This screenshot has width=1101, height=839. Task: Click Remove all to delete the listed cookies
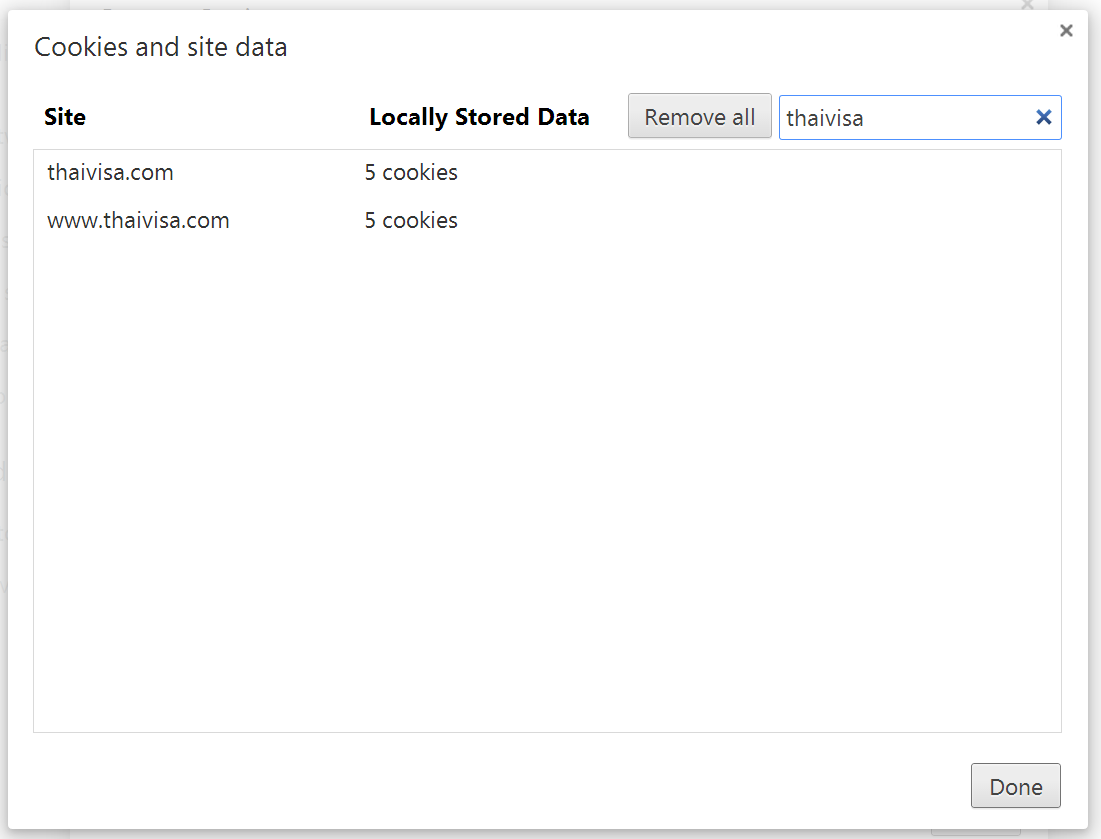point(699,116)
